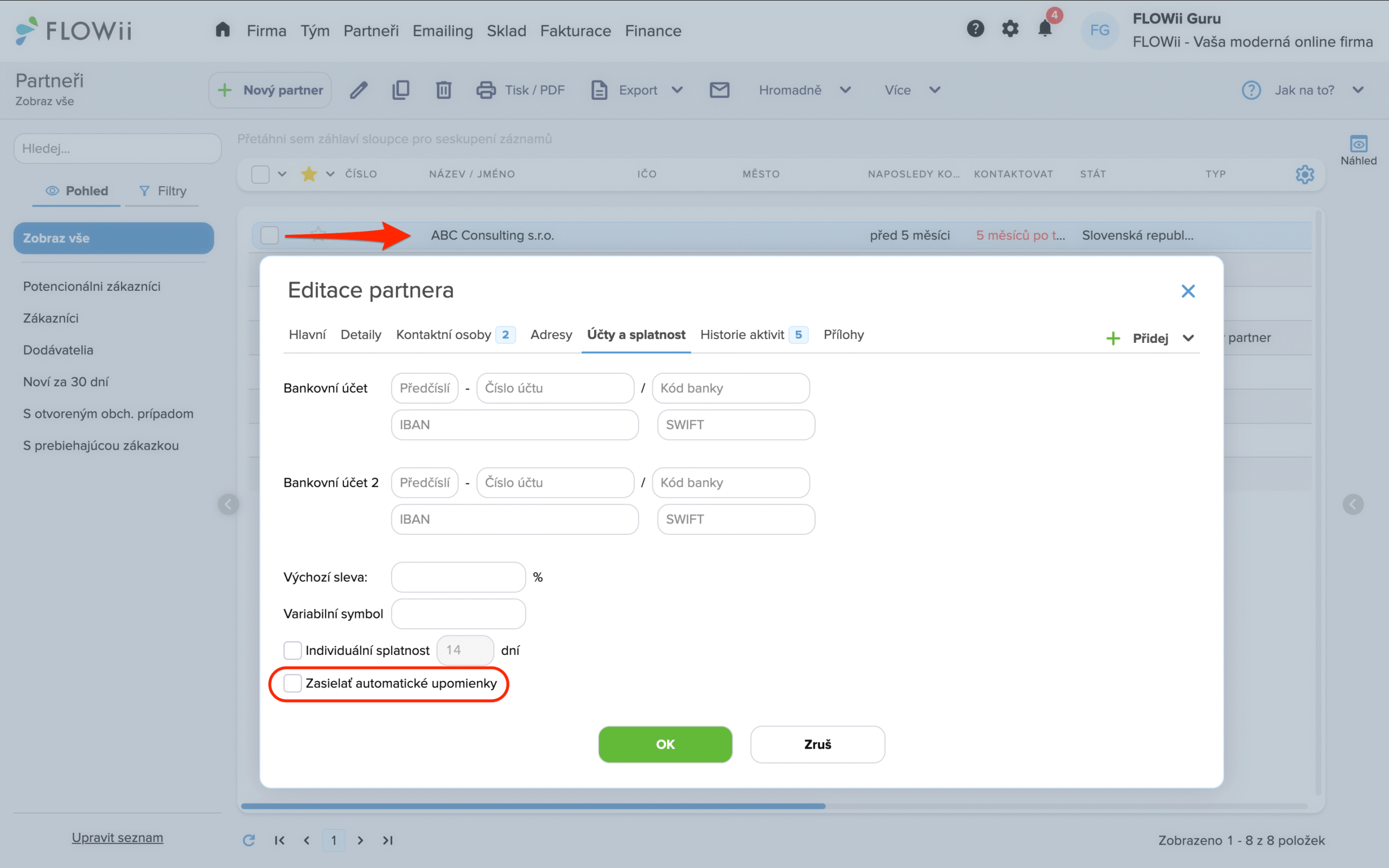Click the trash delete icon in toolbar
The image size is (1389, 868).
point(443,90)
